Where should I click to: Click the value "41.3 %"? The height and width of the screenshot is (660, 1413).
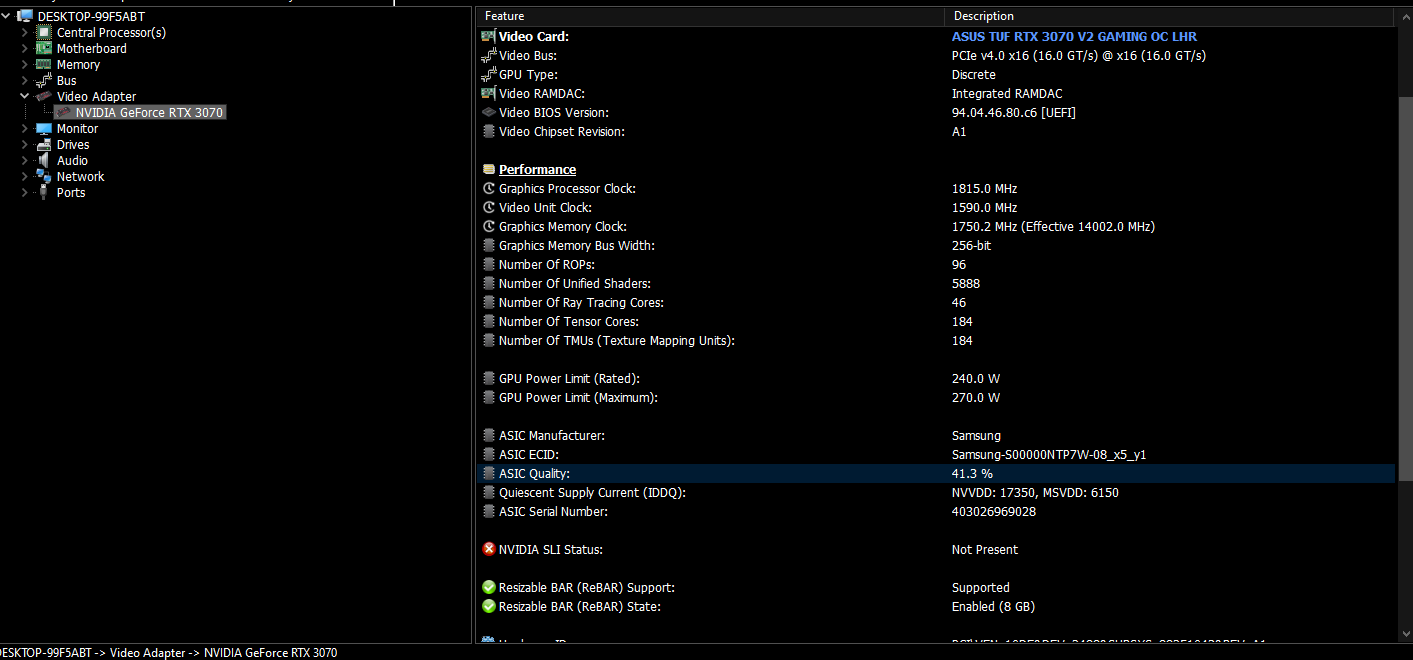(972, 473)
